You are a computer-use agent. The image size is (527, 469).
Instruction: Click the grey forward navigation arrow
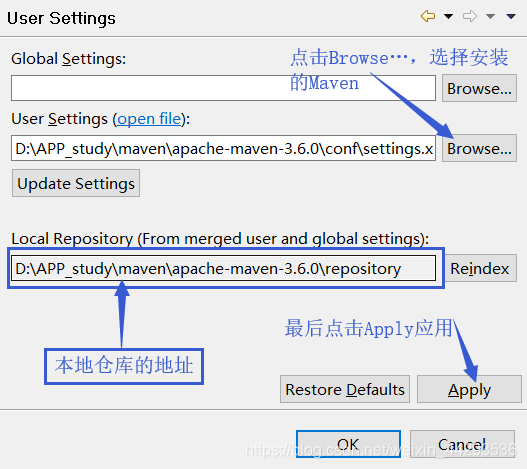[470, 16]
